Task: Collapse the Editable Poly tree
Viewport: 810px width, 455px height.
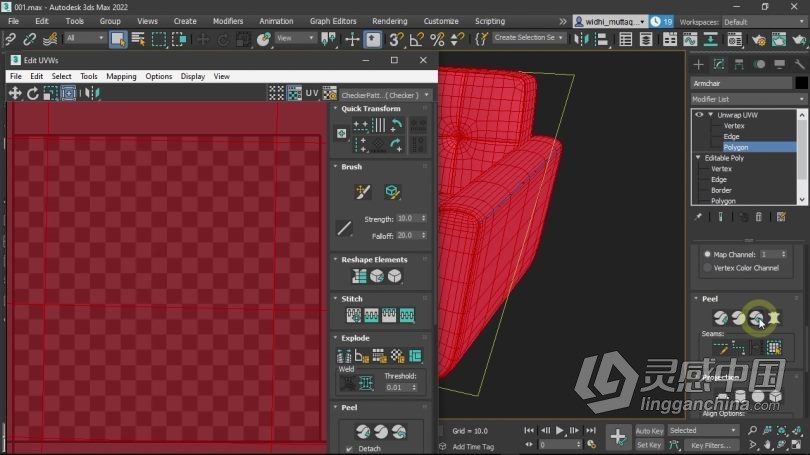Action: point(698,158)
